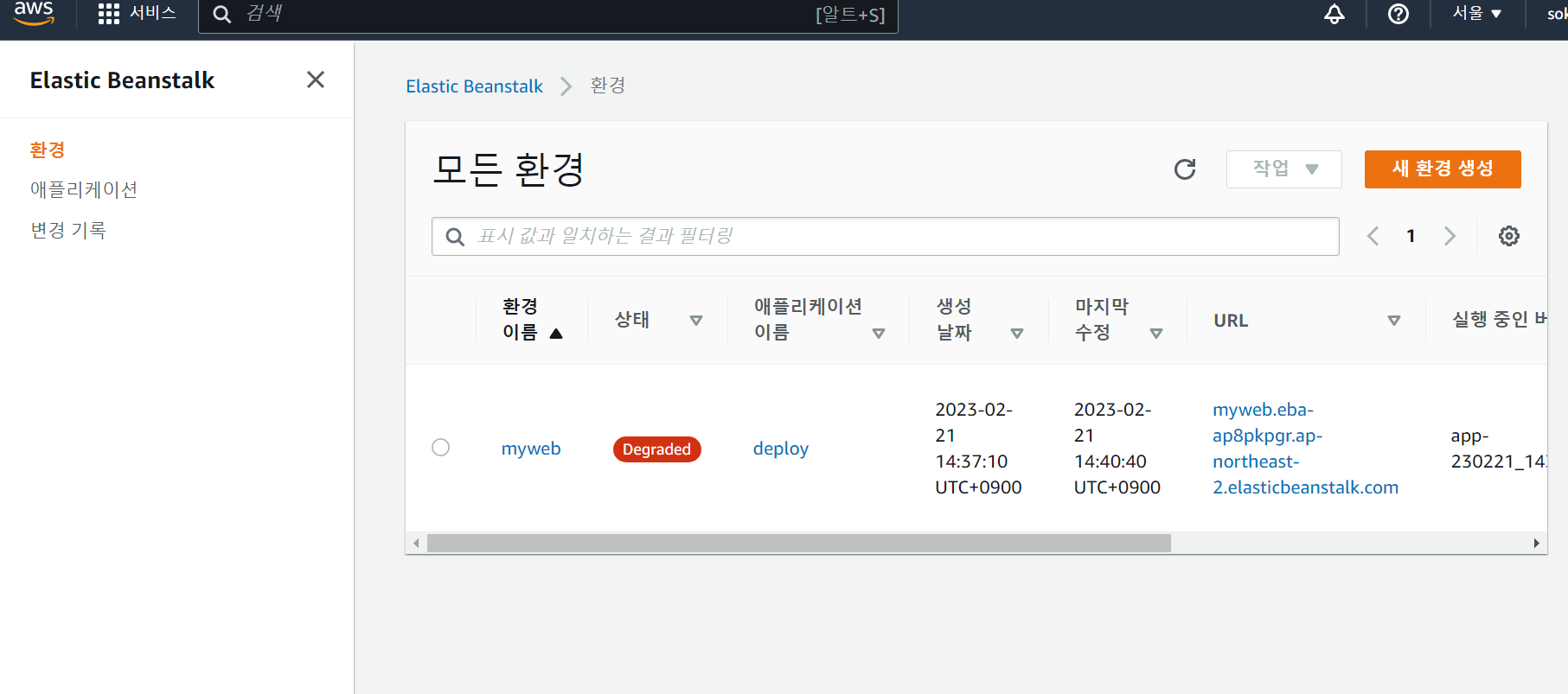Focus the top AWS search field
1568x694 pixels.
click(548, 15)
